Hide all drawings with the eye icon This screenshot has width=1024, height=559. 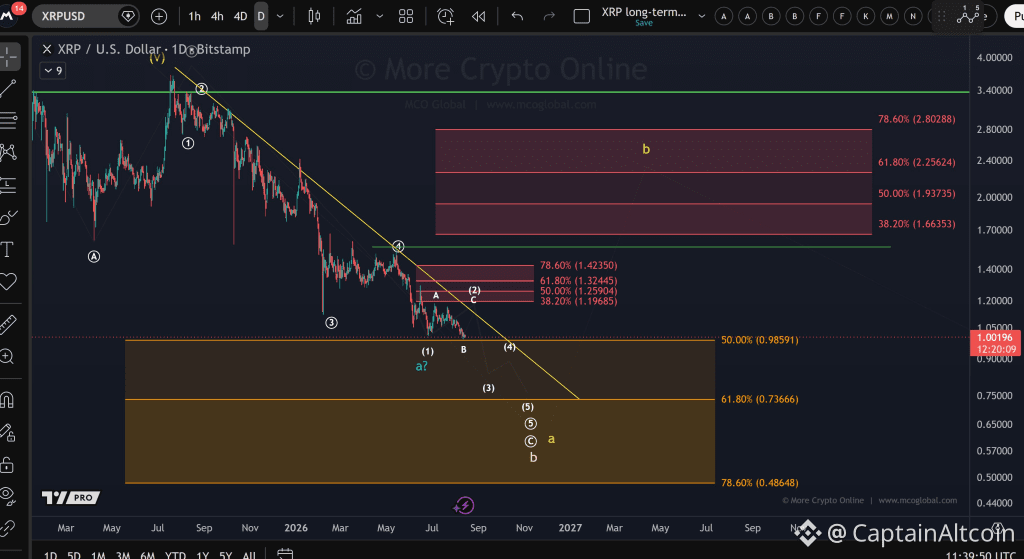coord(8,496)
